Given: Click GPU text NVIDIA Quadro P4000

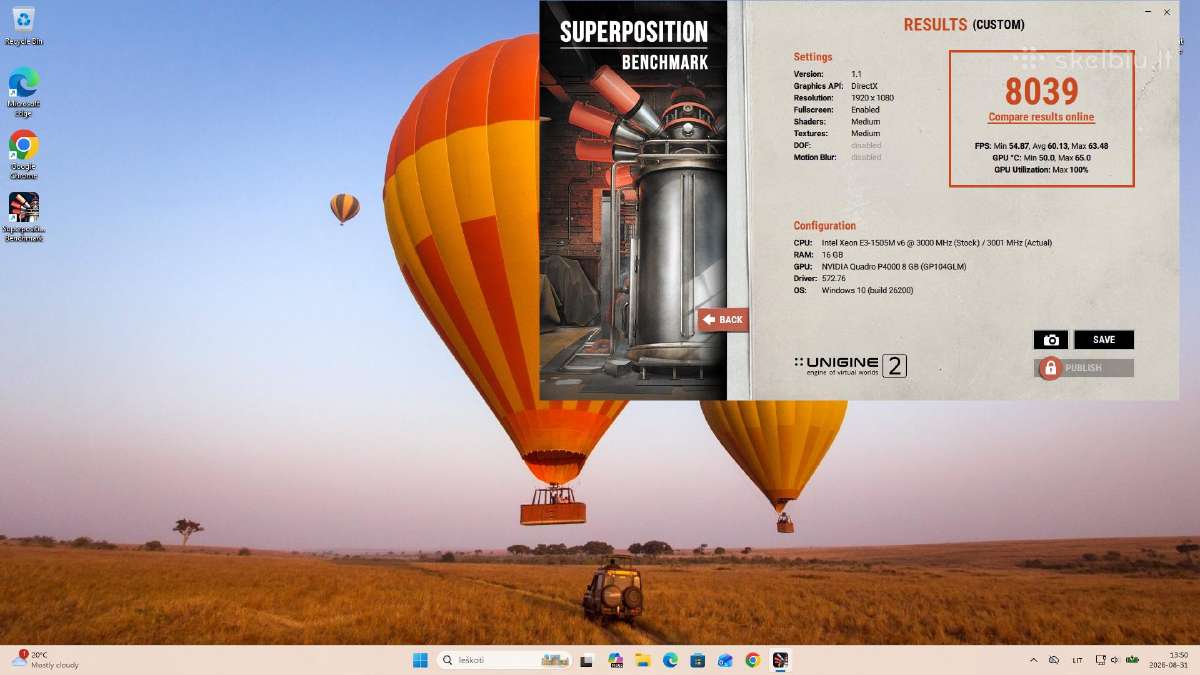Looking at the screenshot, I should 894,267.
